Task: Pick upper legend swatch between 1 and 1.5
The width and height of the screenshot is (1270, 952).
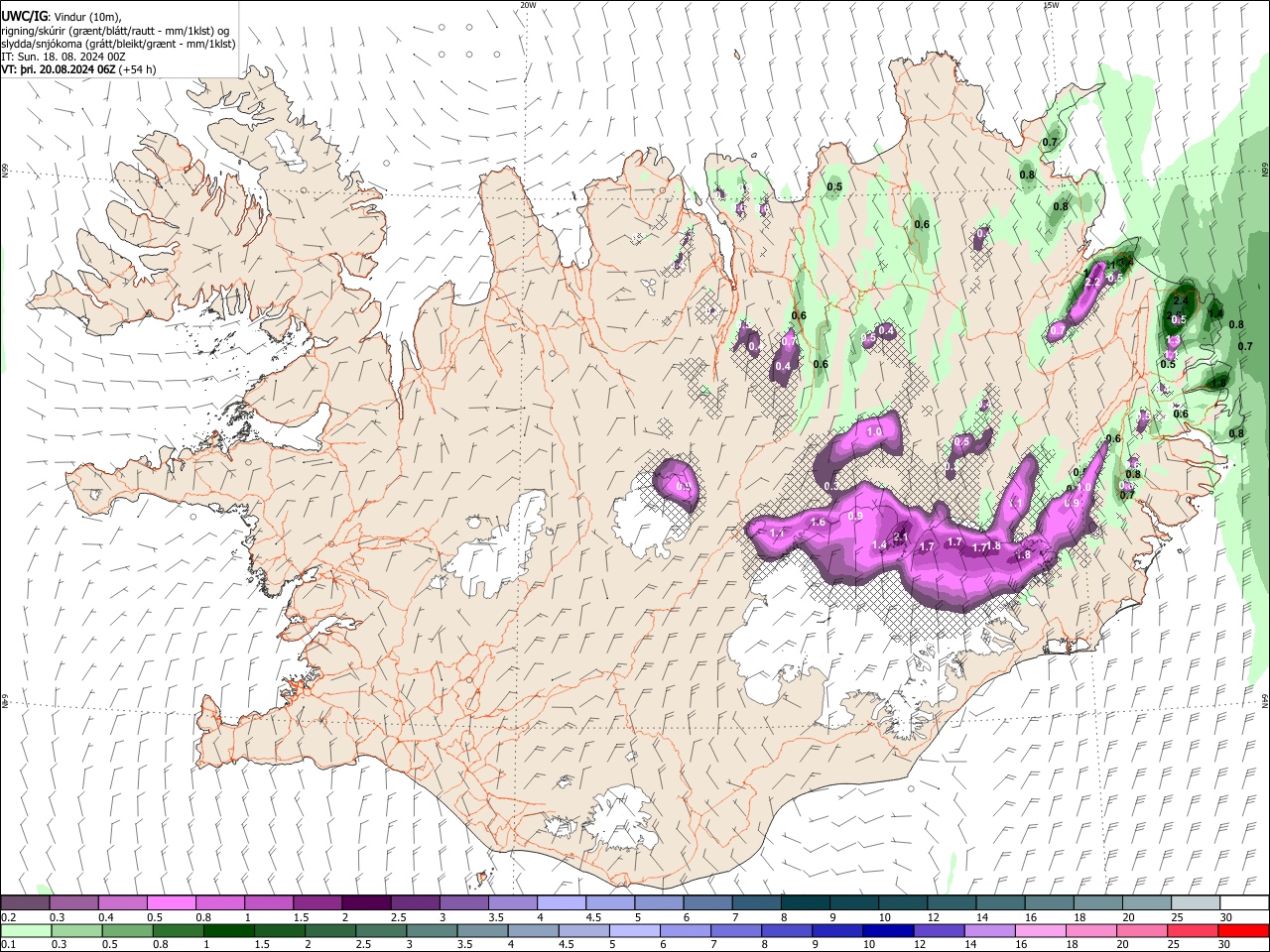Action: pyautogui.click(x=268, y=902)
